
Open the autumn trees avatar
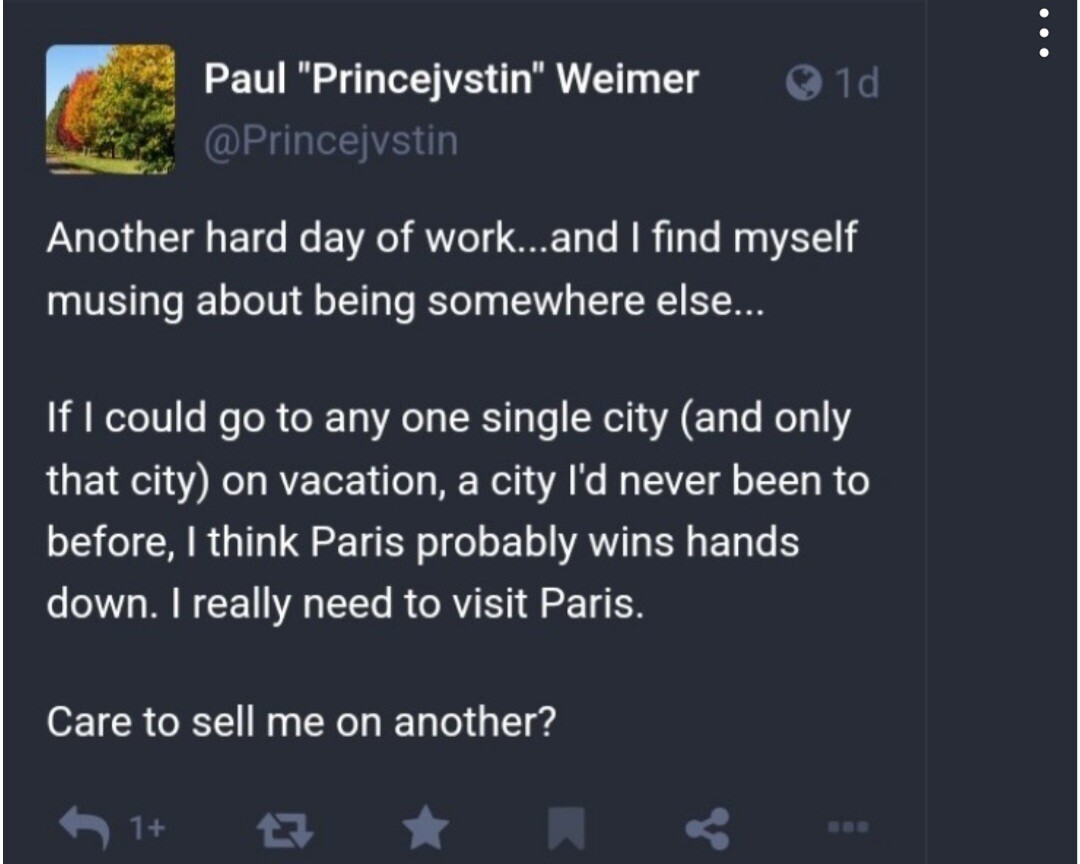click(x=110, y=109)
